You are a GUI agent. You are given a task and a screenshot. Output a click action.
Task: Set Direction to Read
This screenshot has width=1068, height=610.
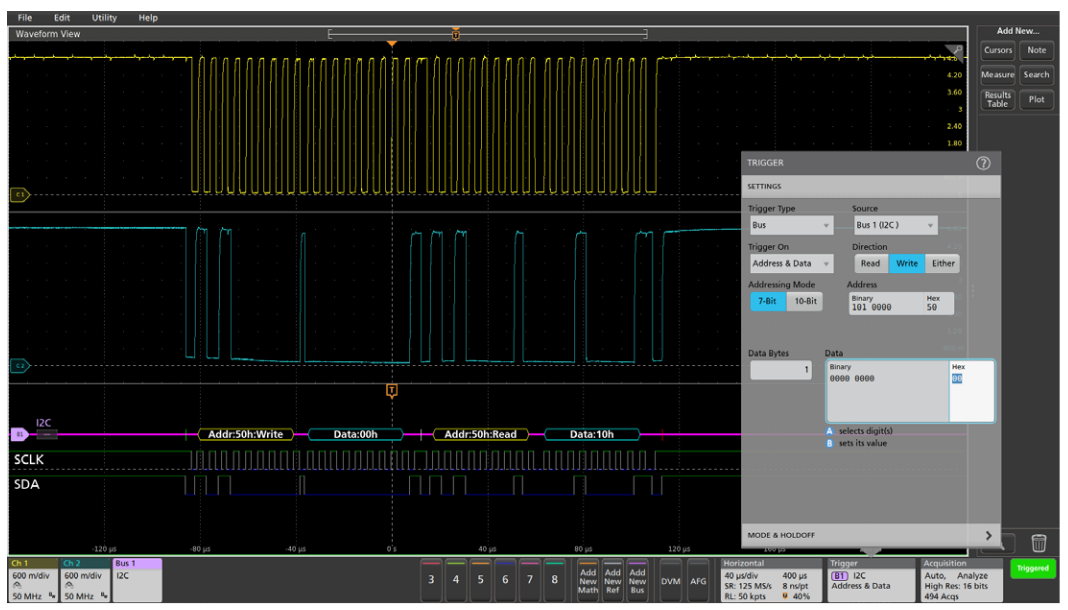pos(870,263)
